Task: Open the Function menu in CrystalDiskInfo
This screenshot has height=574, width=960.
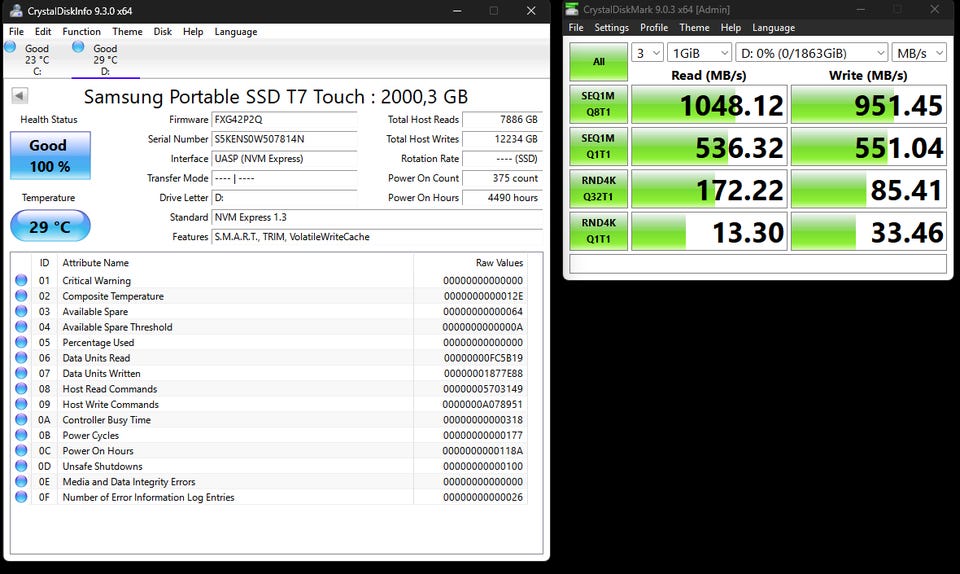Action: point(81,32)
